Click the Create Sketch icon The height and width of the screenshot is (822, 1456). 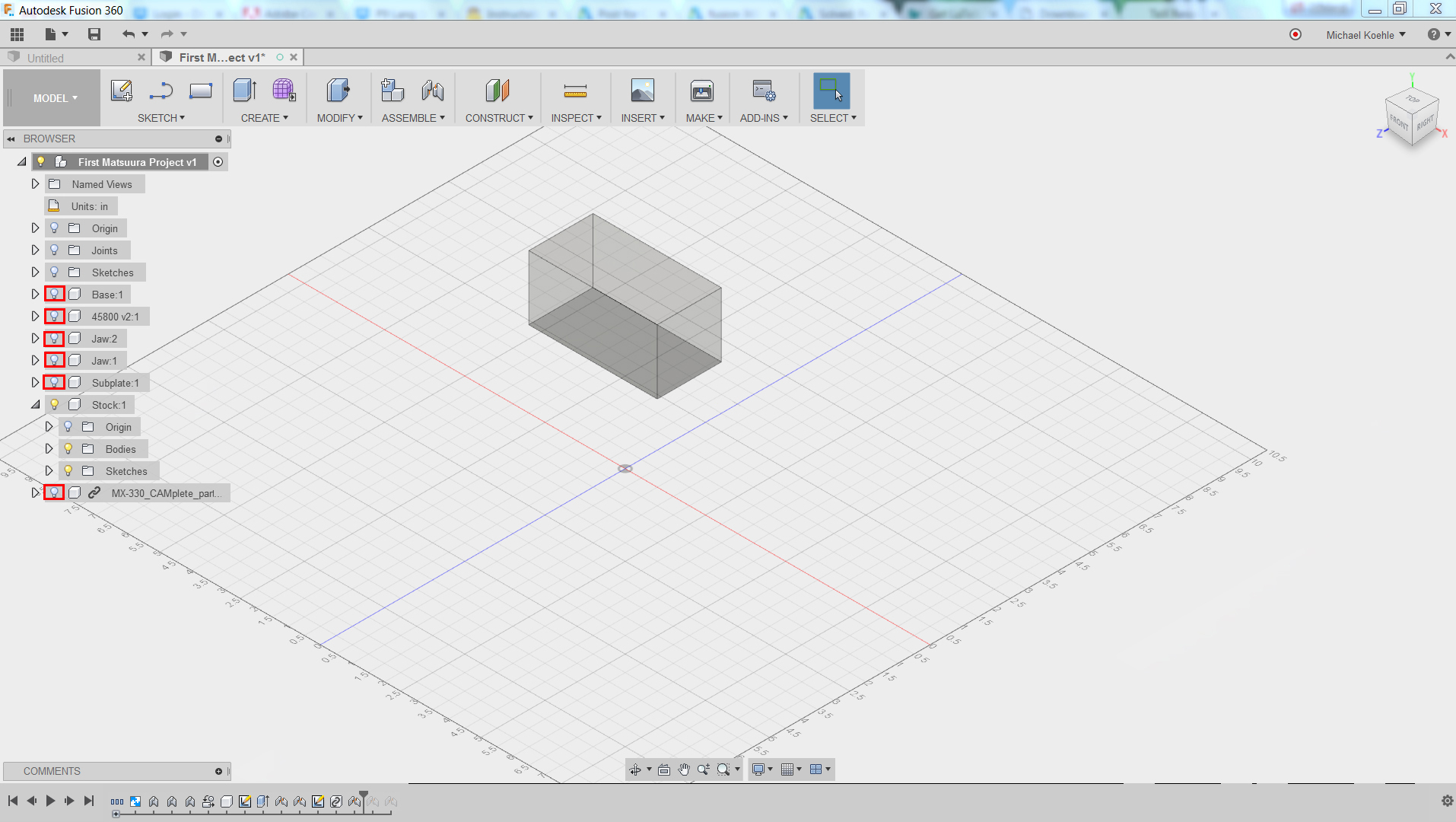[122, 91]
